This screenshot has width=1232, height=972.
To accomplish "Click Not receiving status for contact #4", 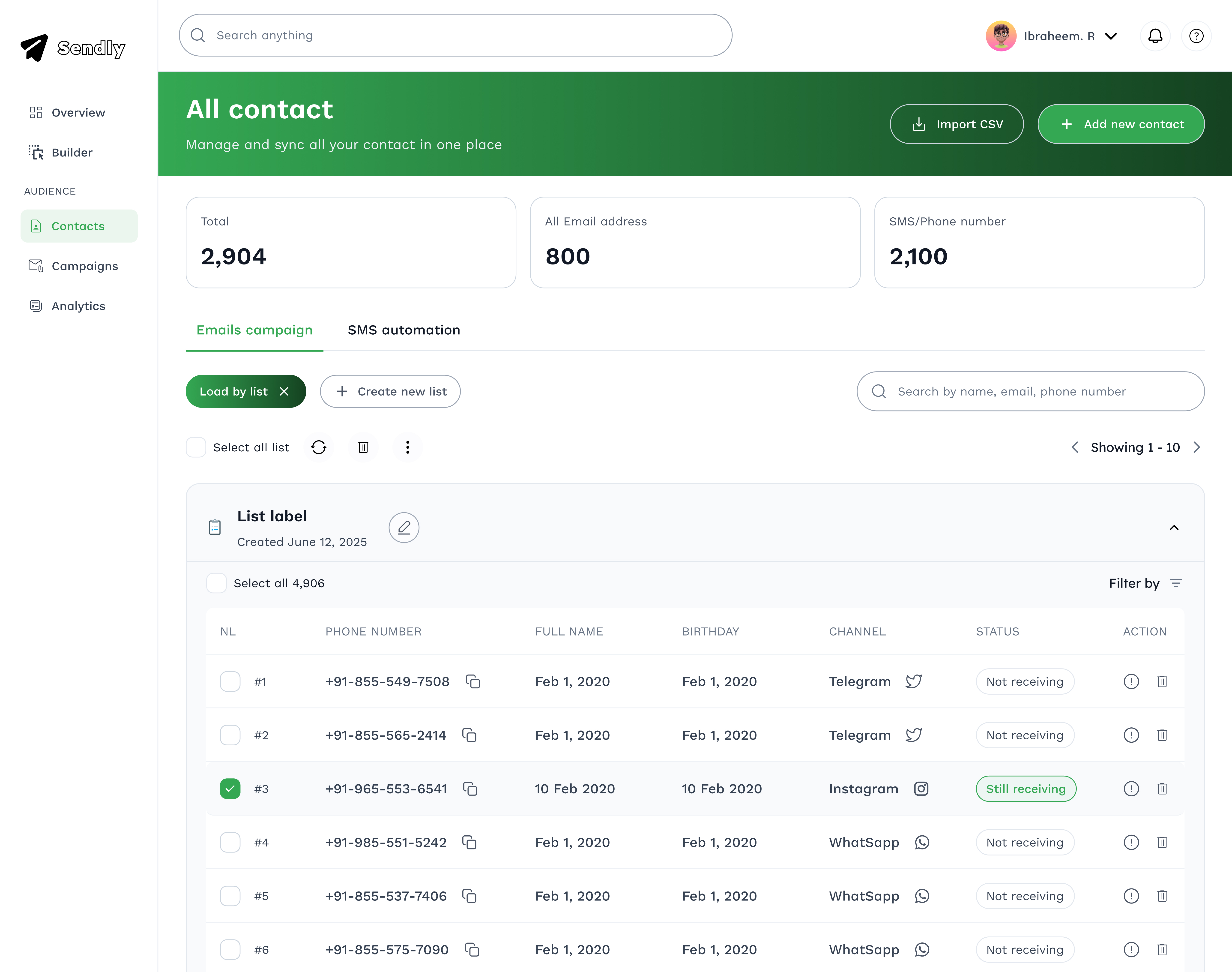I will click(x=1025, y=842).
